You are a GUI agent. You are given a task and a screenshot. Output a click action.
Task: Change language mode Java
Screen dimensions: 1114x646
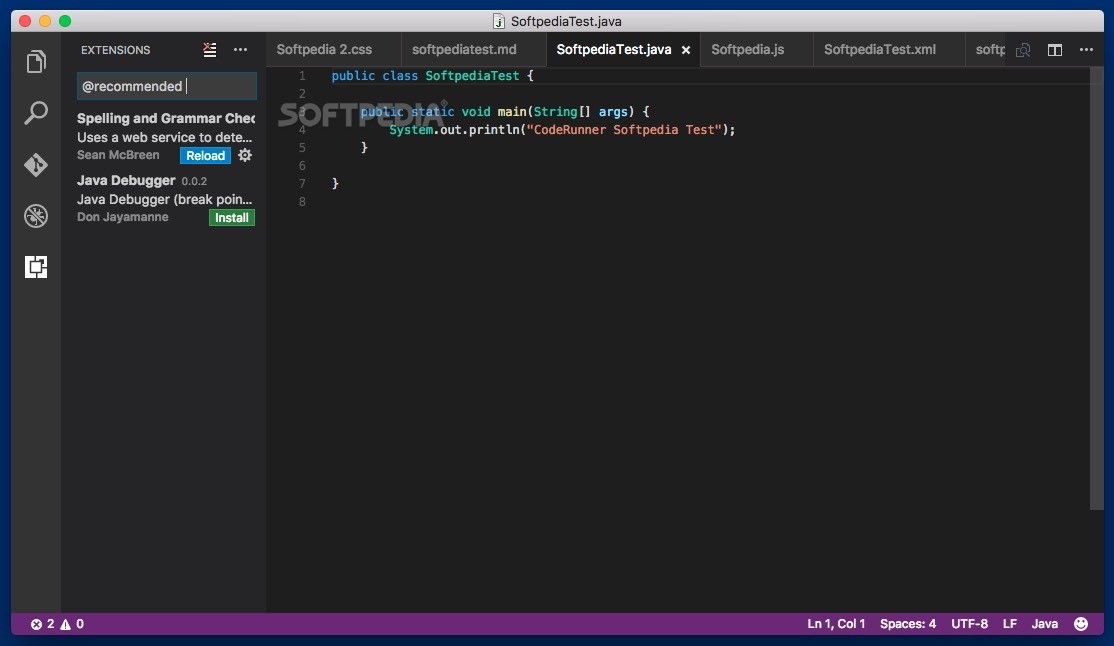point(1044,624)
